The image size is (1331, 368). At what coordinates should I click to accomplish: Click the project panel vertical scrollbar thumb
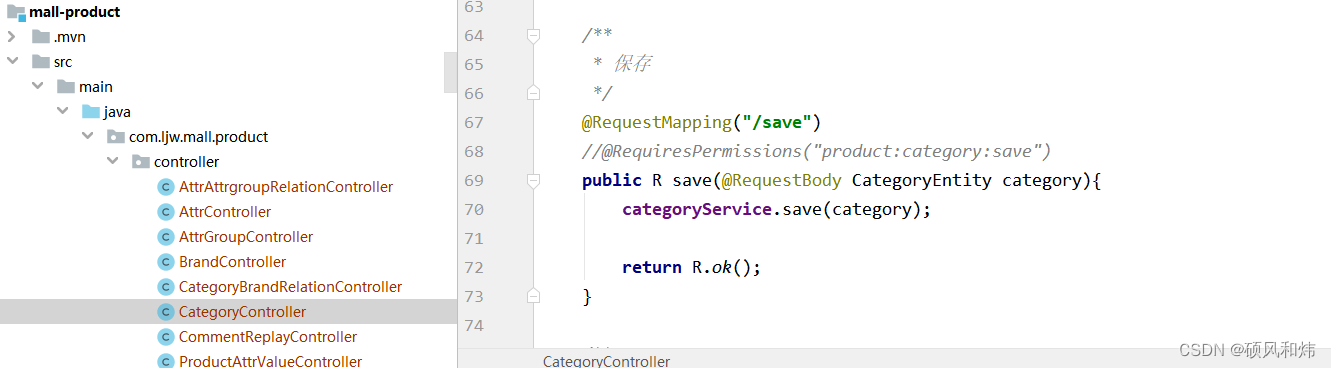(450, 73)
